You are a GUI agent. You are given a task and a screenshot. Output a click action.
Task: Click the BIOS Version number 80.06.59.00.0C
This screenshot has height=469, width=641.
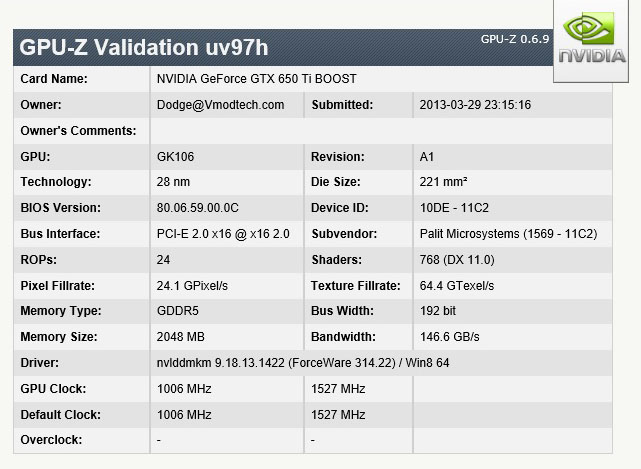pos(198,208)
